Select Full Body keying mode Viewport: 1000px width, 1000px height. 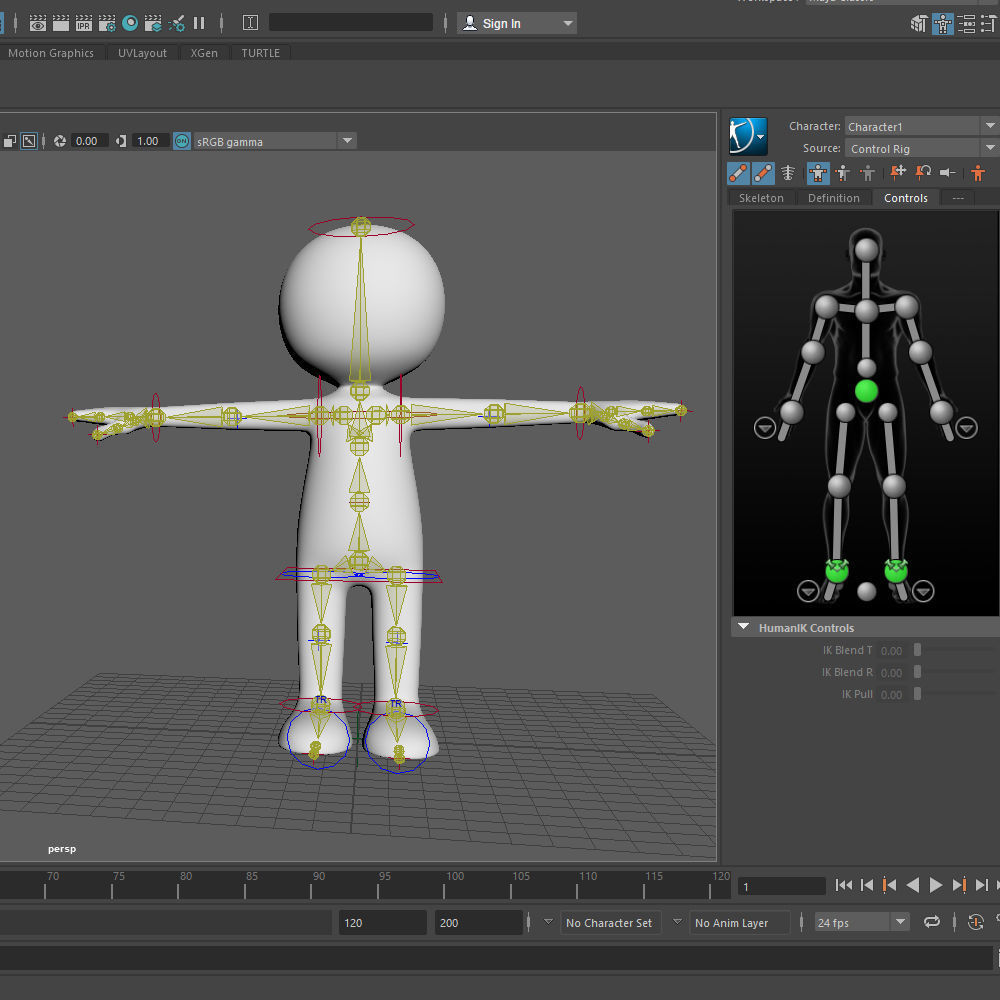818,173
